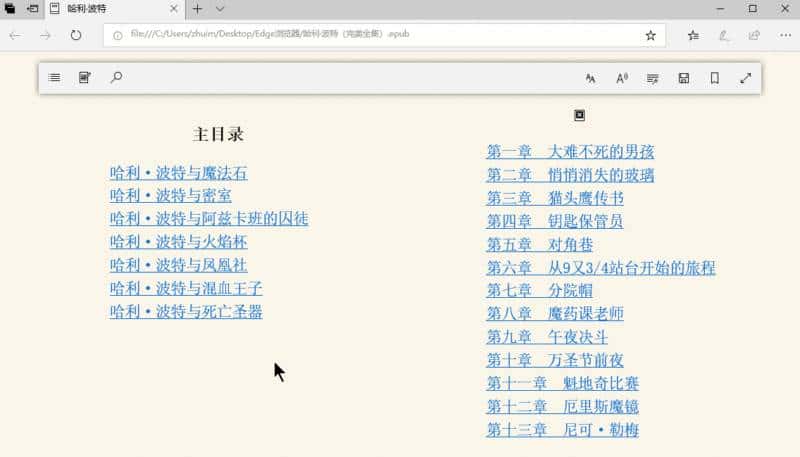Close the 哈利·波特 tab
The width and height of the screenshot is (800, 457).
[173, 9]
